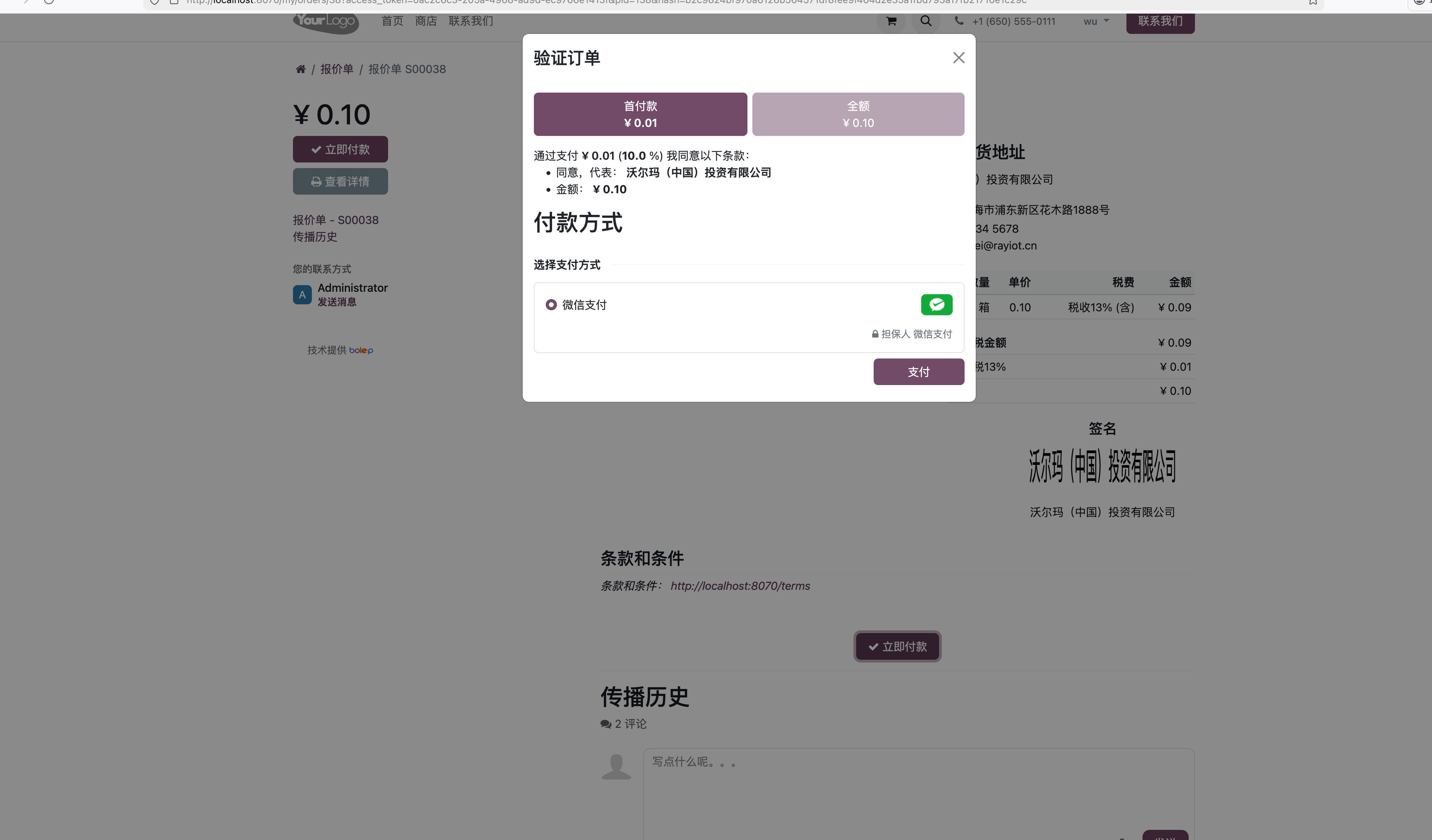1432x840 pixels.
Task: Click the signature image 沃尔玛（中国）投资有限公司
Action: tap(1102, 466)
